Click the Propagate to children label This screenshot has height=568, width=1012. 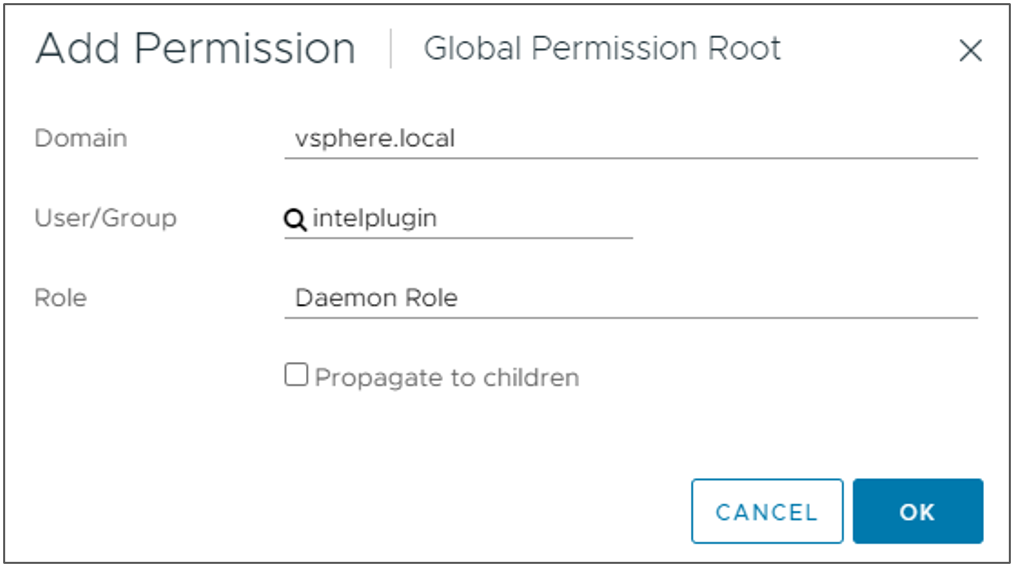click(446, 378)
